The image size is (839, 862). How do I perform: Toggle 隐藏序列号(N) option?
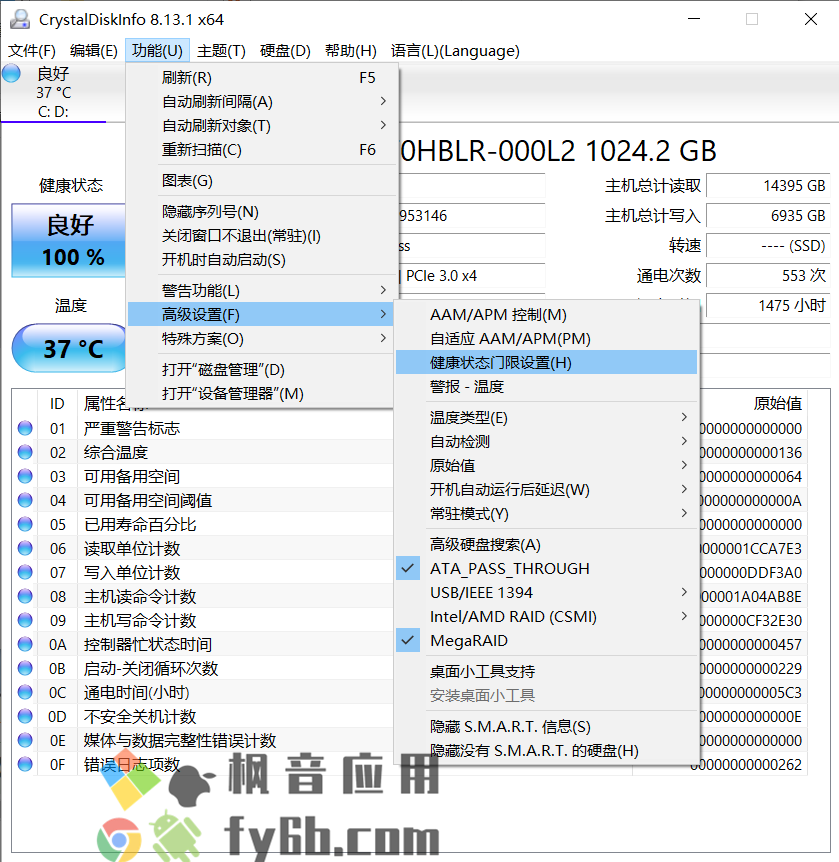point(261,212)
